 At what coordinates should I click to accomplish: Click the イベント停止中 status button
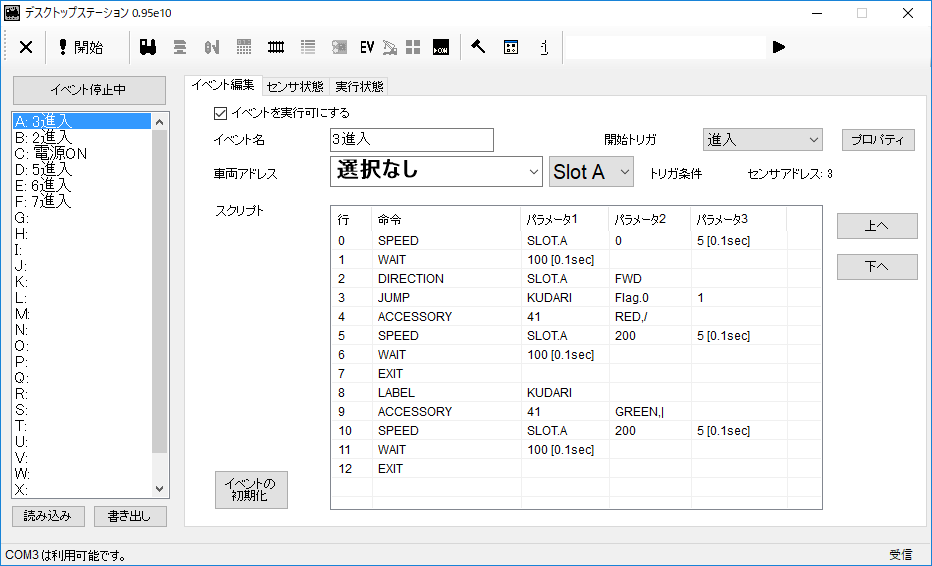point(89,90)
